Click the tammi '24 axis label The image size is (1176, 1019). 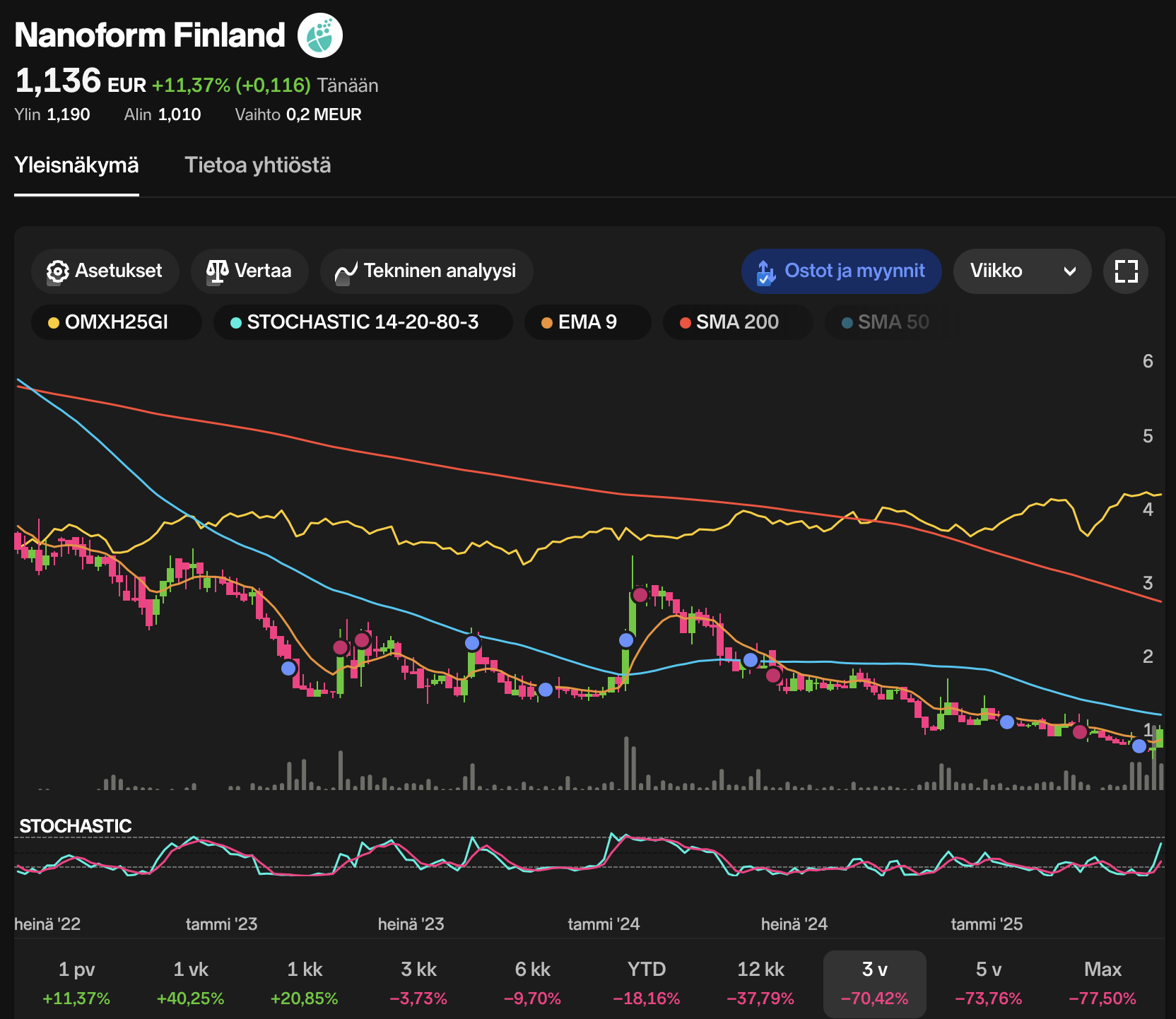[604, 924]
